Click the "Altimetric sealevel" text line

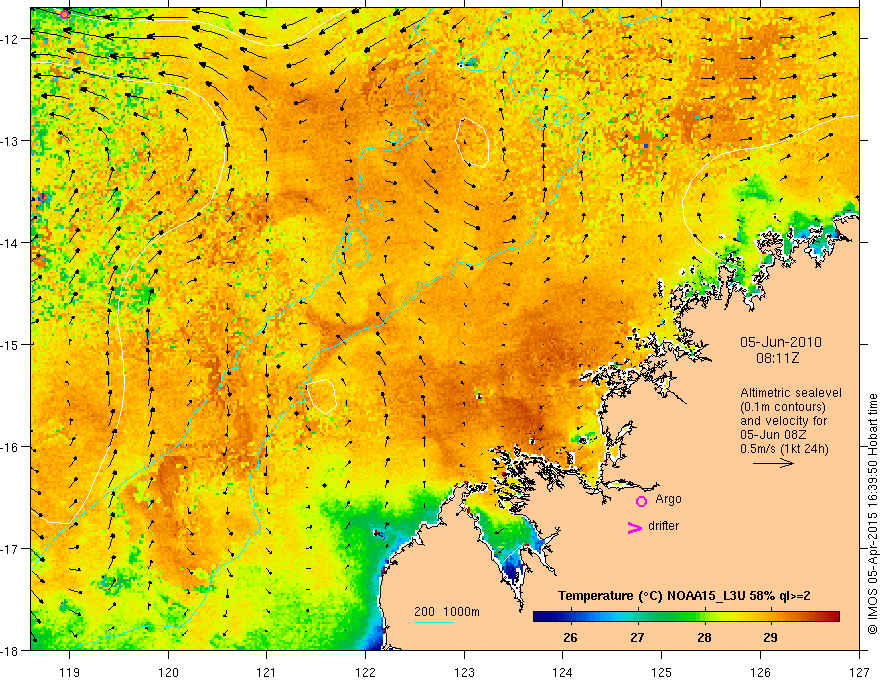(791, 393)
